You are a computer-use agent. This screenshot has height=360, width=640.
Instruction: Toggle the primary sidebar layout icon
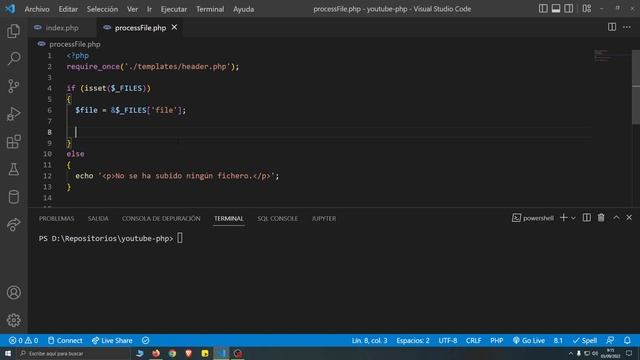[543, 9]
